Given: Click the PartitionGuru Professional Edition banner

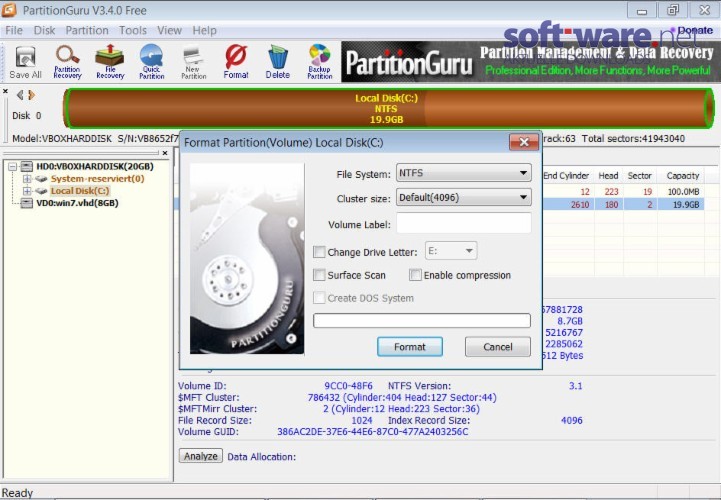Looking at the screenshot, I should click(531, 62).
